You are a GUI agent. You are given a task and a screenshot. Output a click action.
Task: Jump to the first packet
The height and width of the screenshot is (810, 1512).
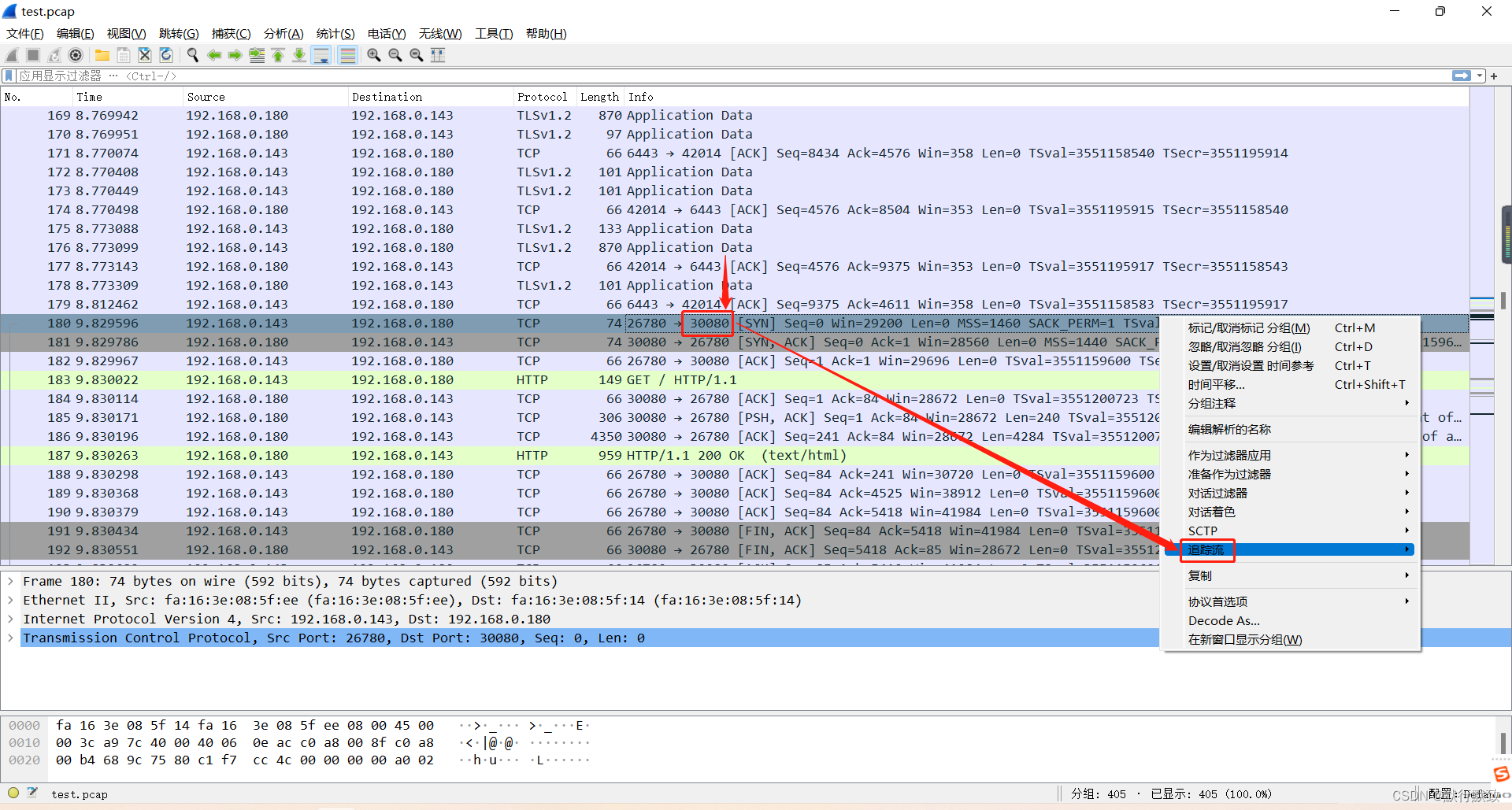point(278,55)
